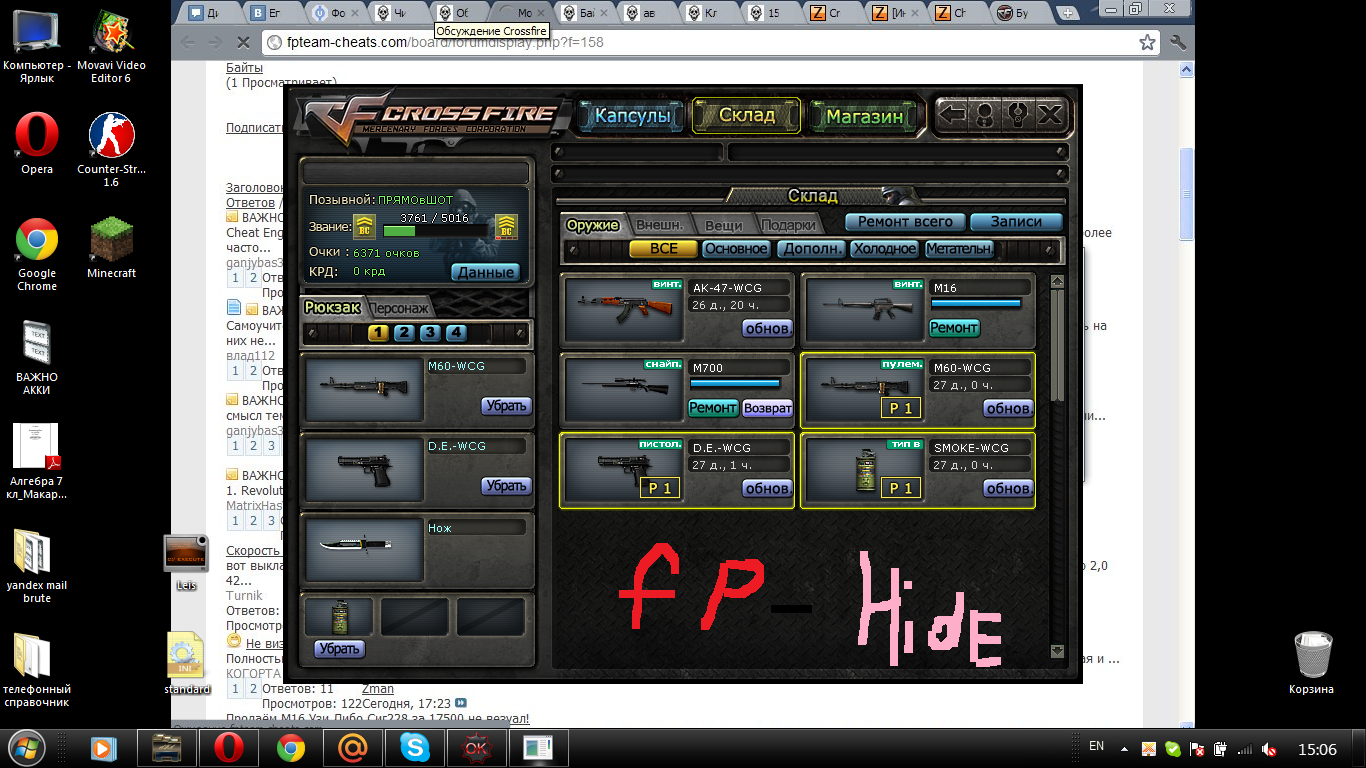This screenshot has width=1366, height=768.
Task: Select backpack slot number 2
Action: [404, 333]
